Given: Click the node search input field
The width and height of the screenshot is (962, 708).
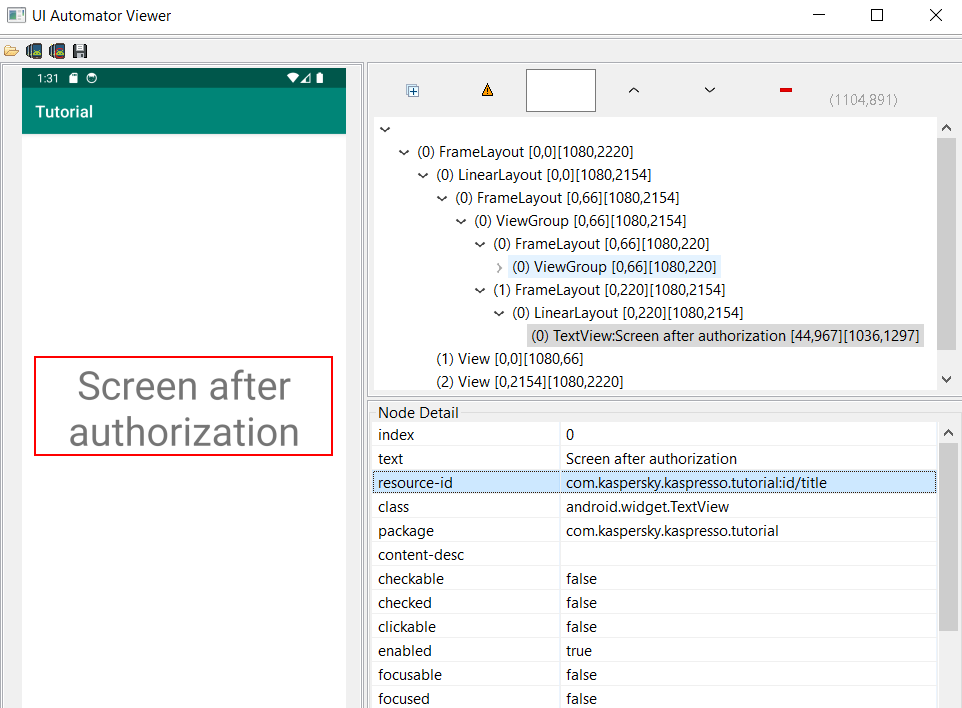Looking at the screenshot, I should click(561, 90).
